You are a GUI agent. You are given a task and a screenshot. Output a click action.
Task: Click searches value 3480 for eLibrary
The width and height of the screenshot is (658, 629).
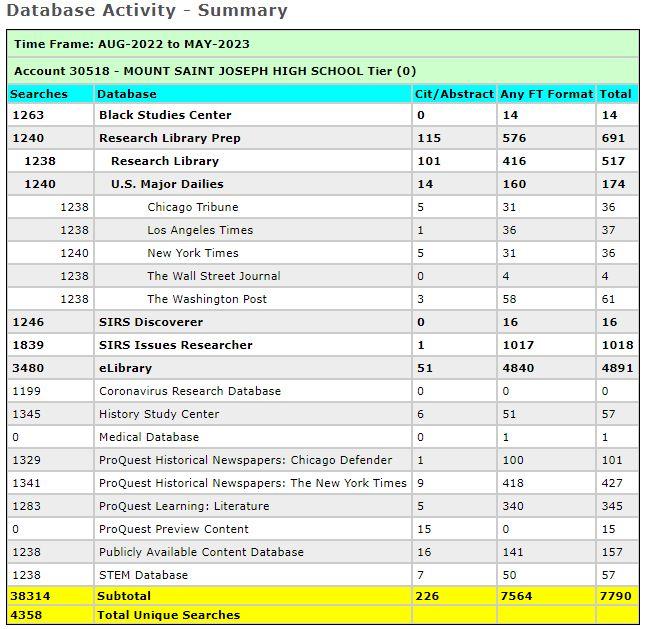point(28,368)
